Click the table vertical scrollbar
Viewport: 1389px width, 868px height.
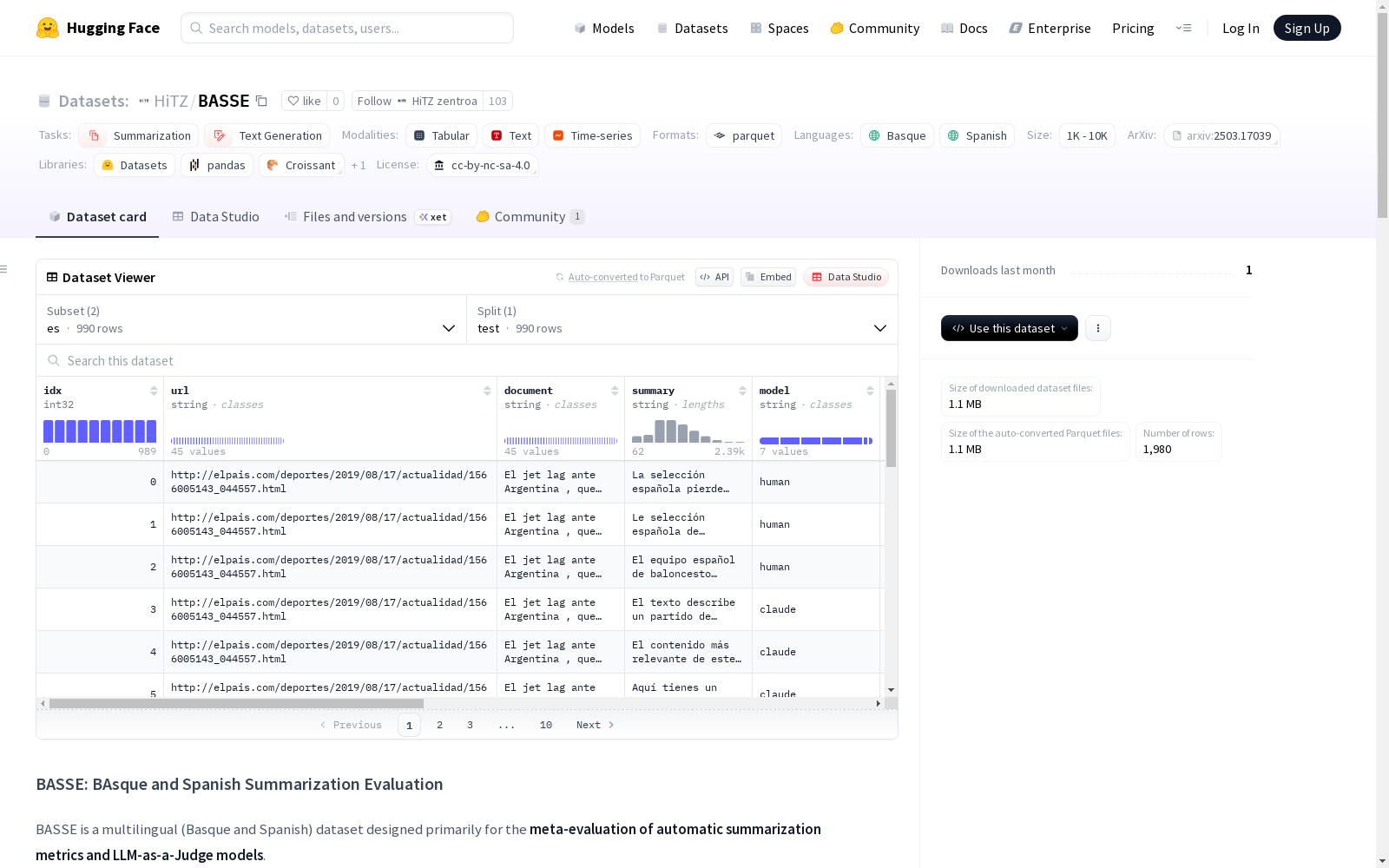[x=891, y=428]
